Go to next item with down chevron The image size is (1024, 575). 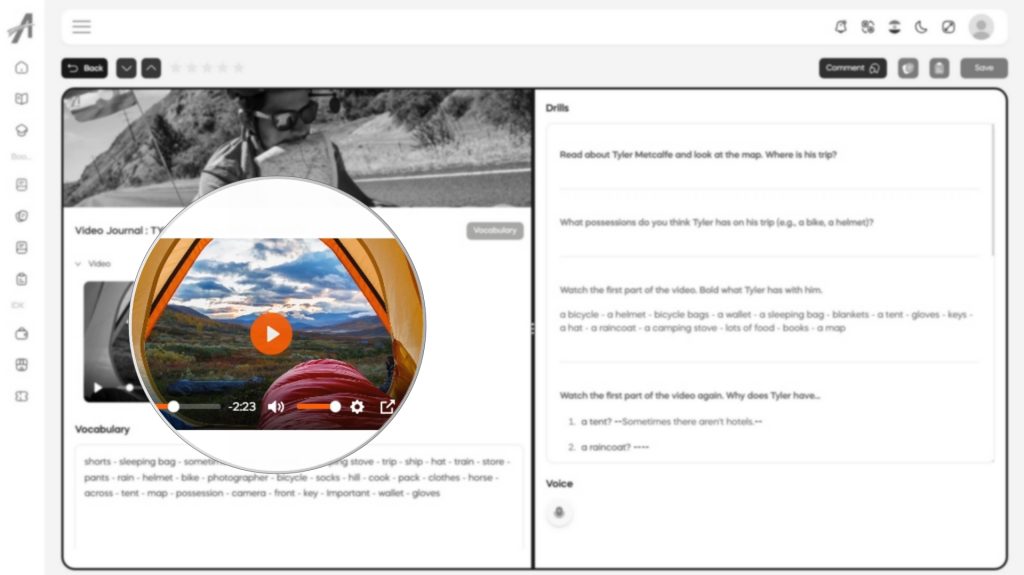point(126,68)
